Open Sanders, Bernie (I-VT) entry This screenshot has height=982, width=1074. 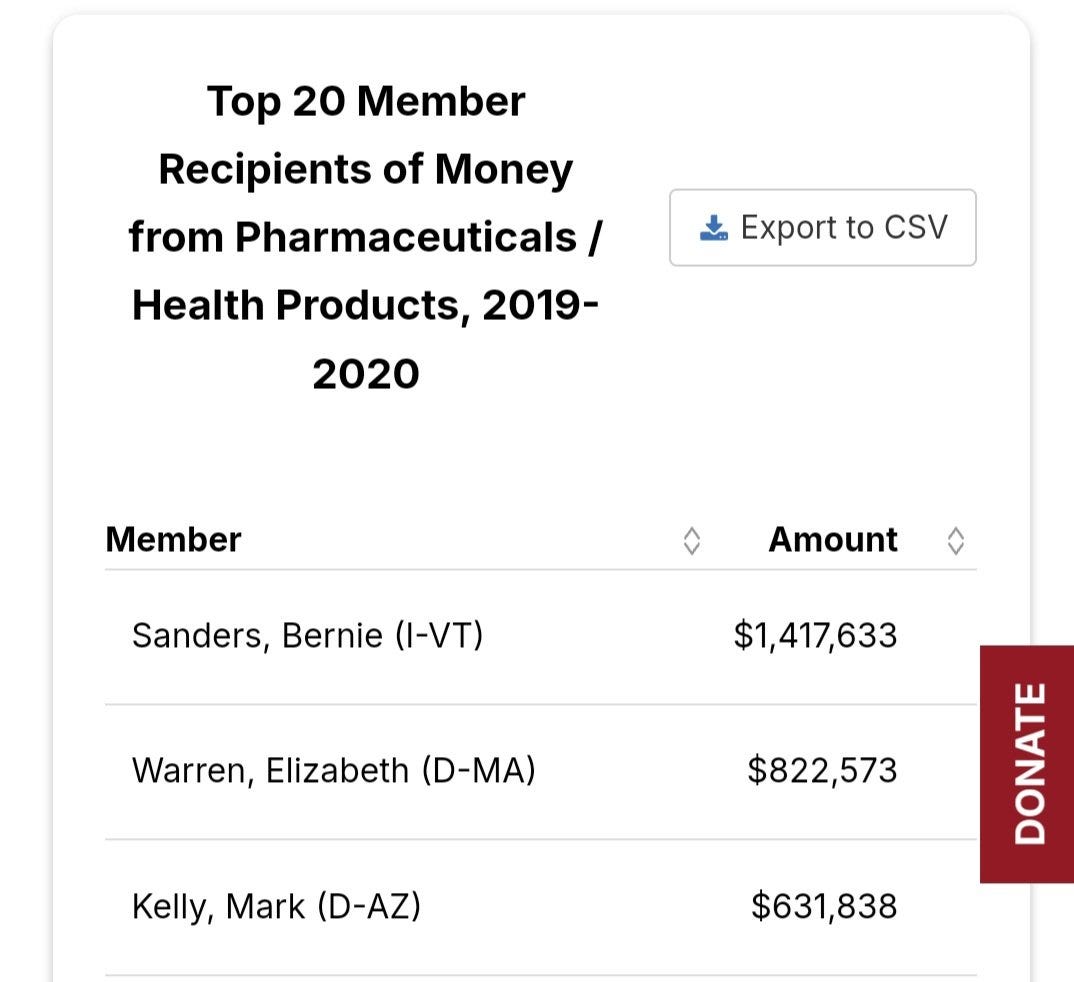click(x=308, y=635)
